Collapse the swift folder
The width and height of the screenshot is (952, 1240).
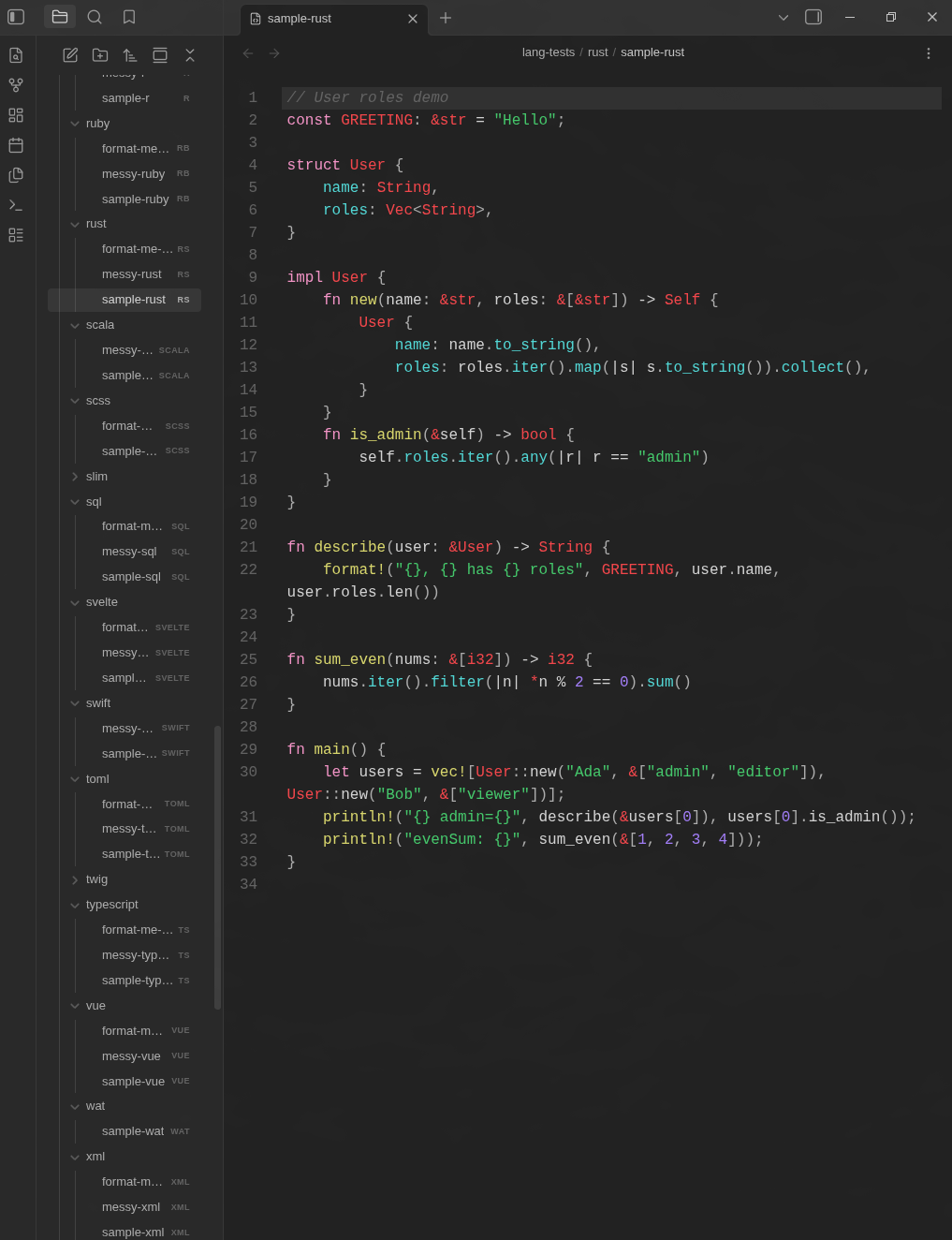coord(124,703)
